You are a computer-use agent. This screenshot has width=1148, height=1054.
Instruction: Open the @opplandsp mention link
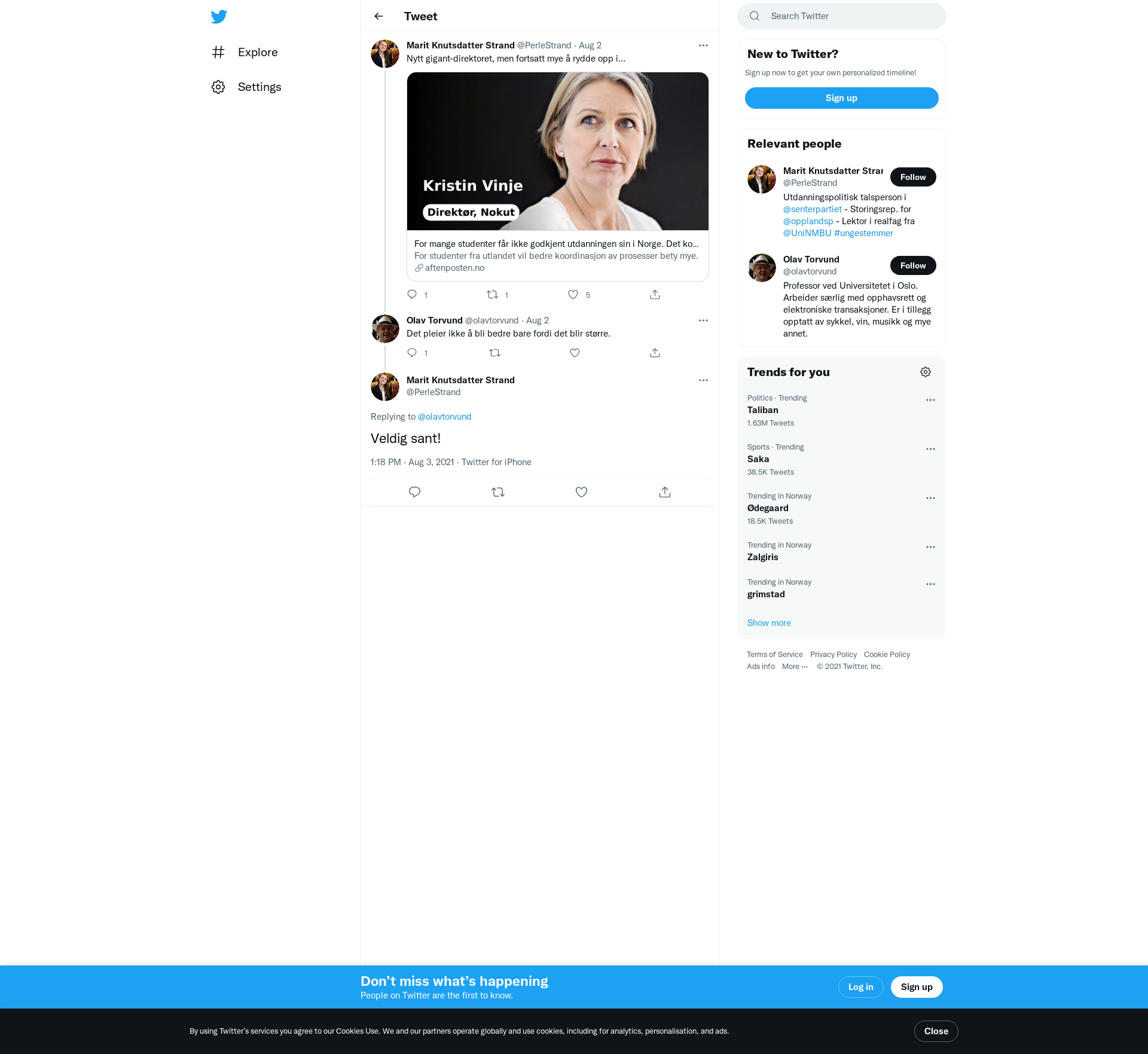pos(808,221)
